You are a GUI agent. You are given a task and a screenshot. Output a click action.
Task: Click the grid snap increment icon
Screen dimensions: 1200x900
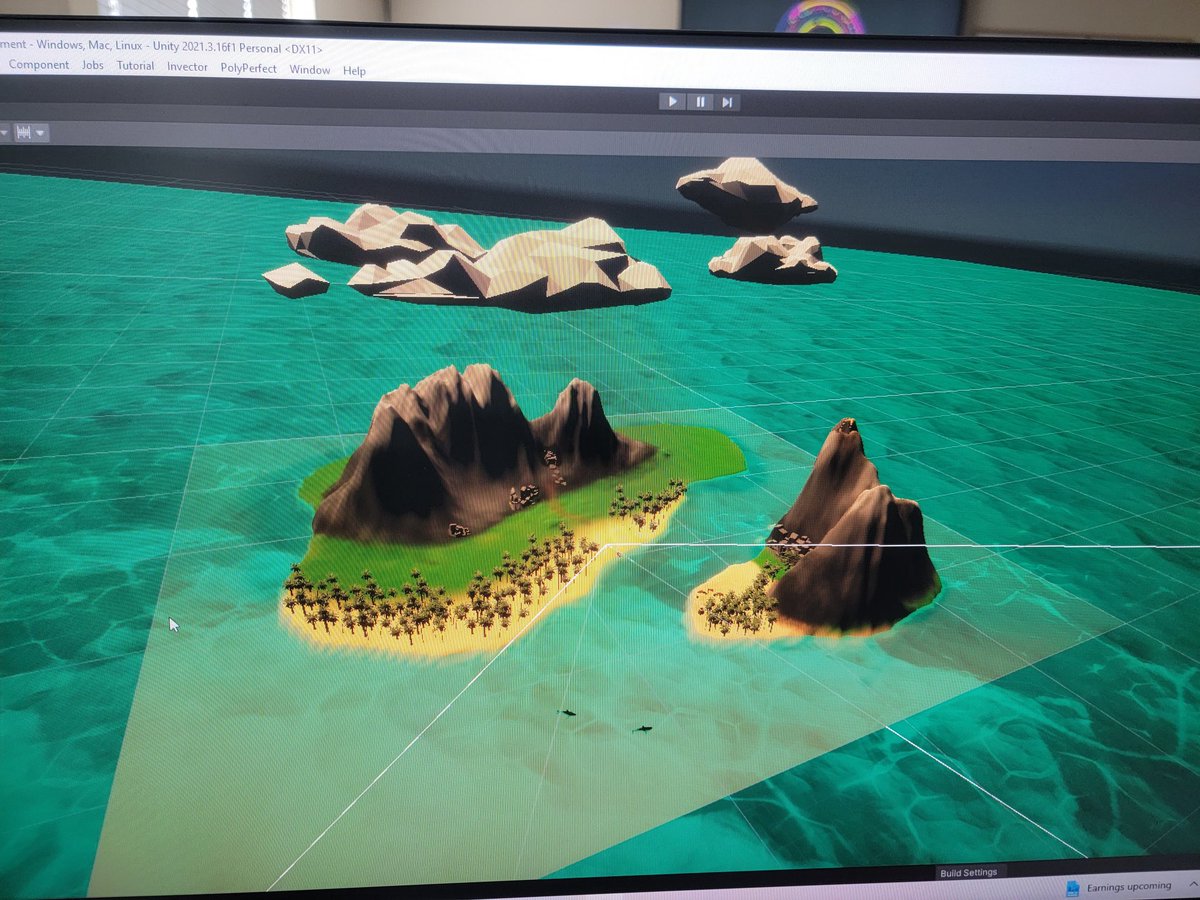23,132
